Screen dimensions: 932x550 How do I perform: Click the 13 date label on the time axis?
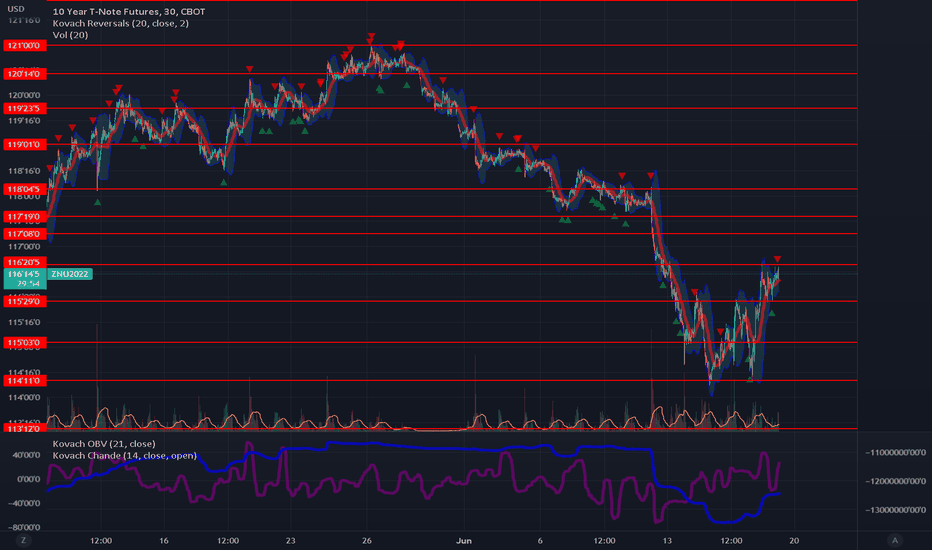pos(667,540)
